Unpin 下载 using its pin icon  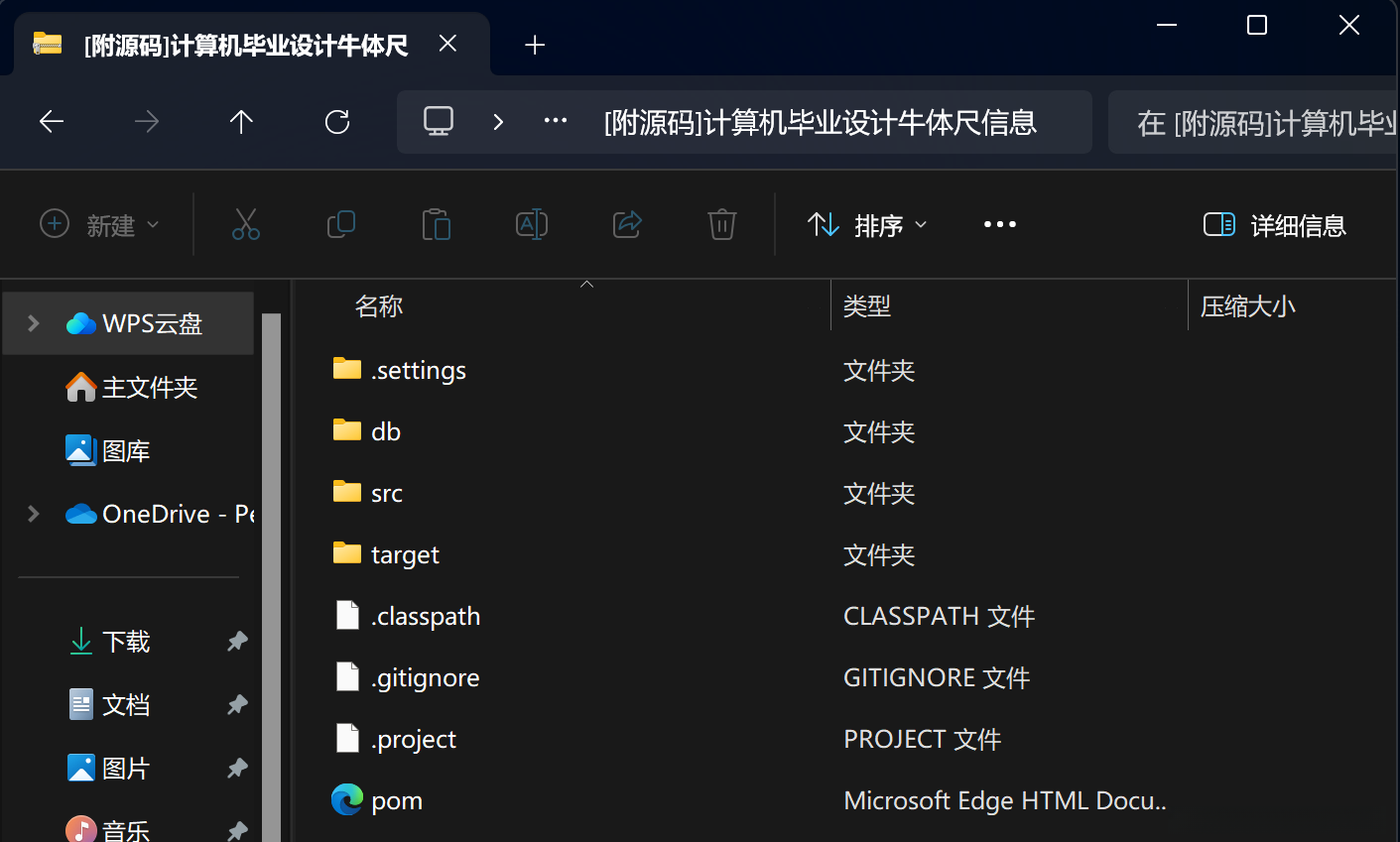237,642
